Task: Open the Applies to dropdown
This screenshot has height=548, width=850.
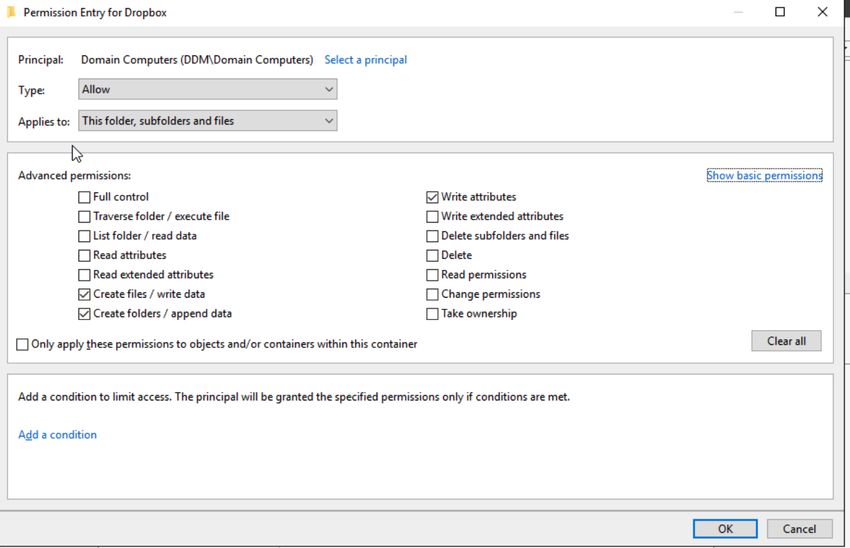Action: [208, 121]
